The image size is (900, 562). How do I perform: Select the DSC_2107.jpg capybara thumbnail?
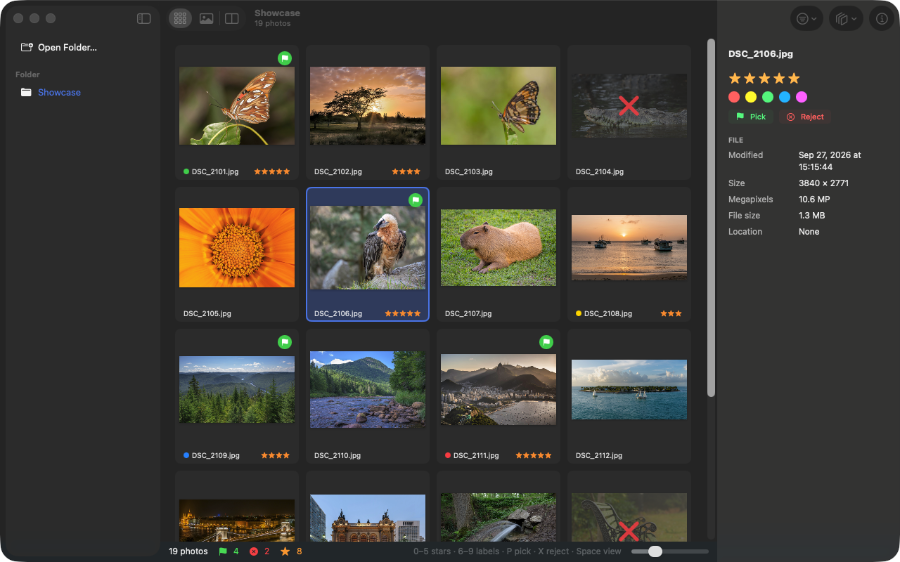coord(498,248)
